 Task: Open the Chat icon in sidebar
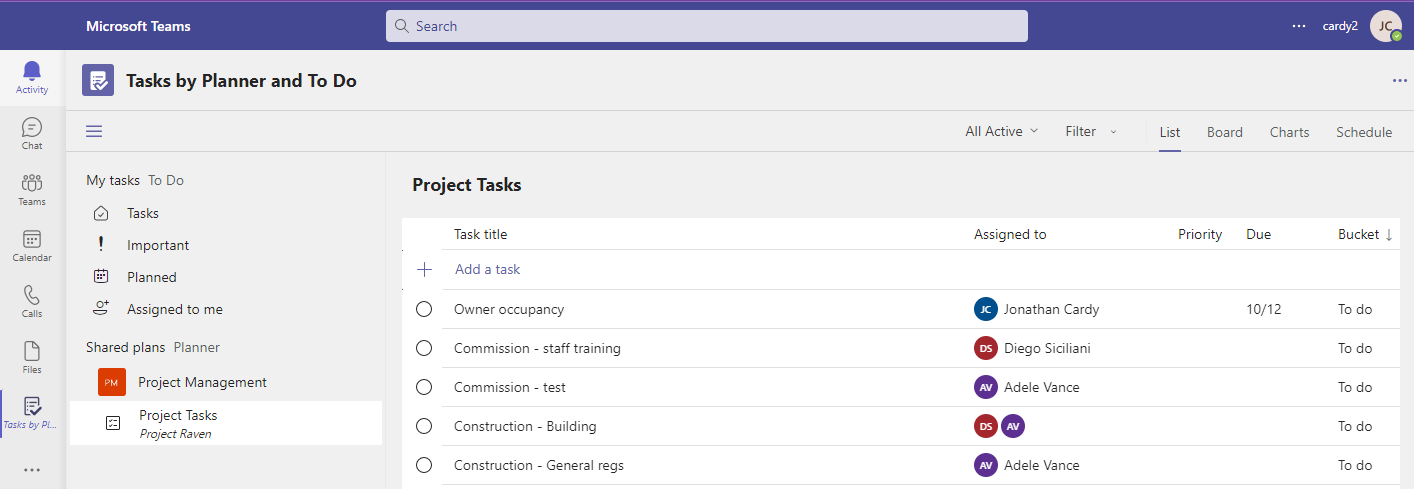coord(32,128)
